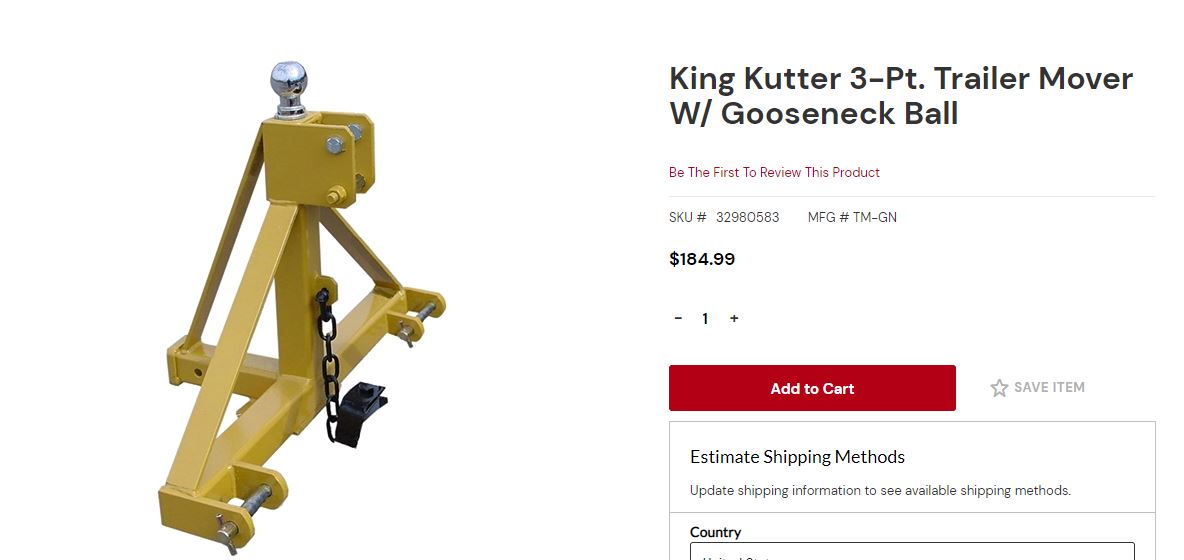Click the minus quantity button
The height and width of the screenshot is (560, 1184).
point(678,318)
